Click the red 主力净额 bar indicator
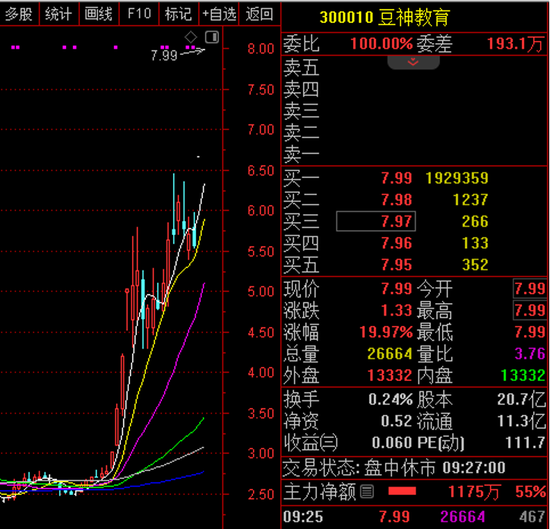Image resolution: width=550 pixels, height=529 pixels. click(402, 491)
